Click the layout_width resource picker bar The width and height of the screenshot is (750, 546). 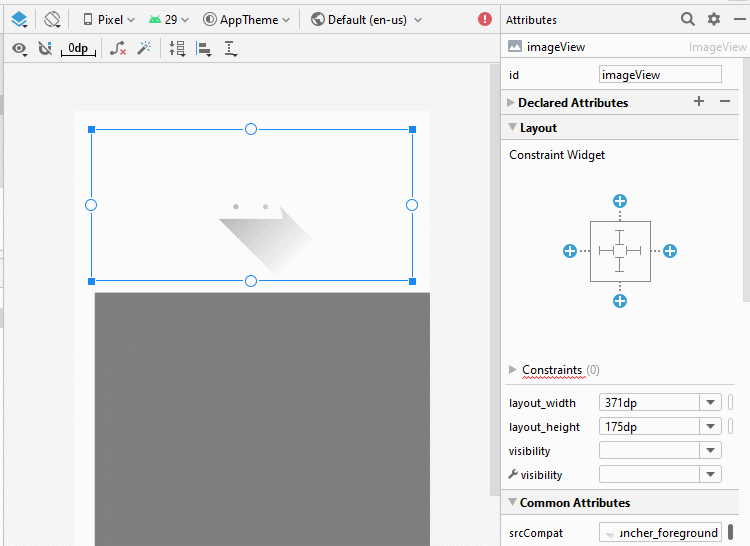coord(730,403)
